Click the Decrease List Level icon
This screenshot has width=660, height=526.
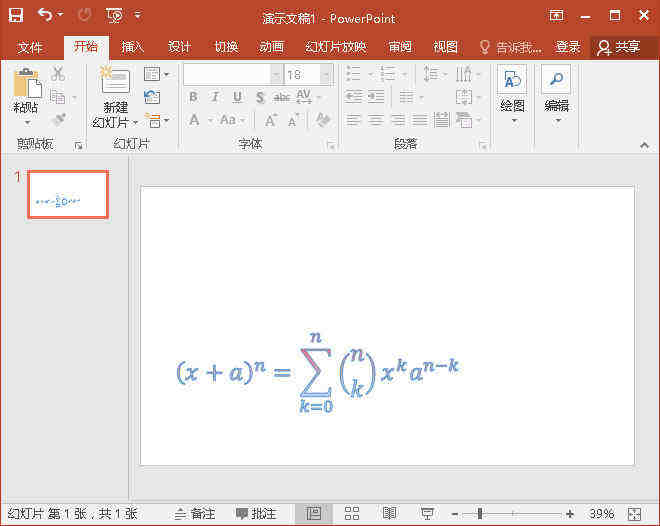click(354, 97)
